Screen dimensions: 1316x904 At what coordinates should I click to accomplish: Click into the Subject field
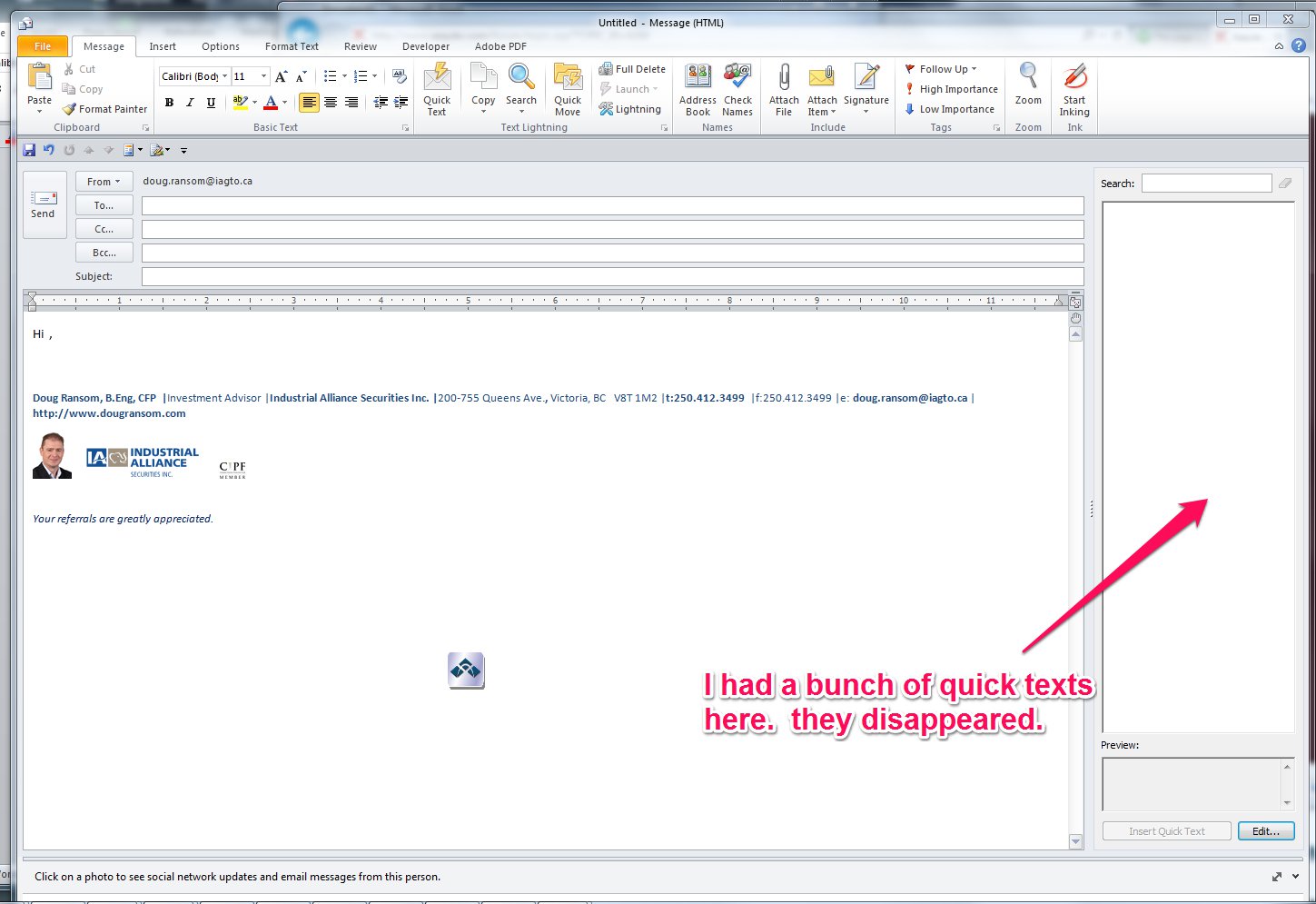612,276
